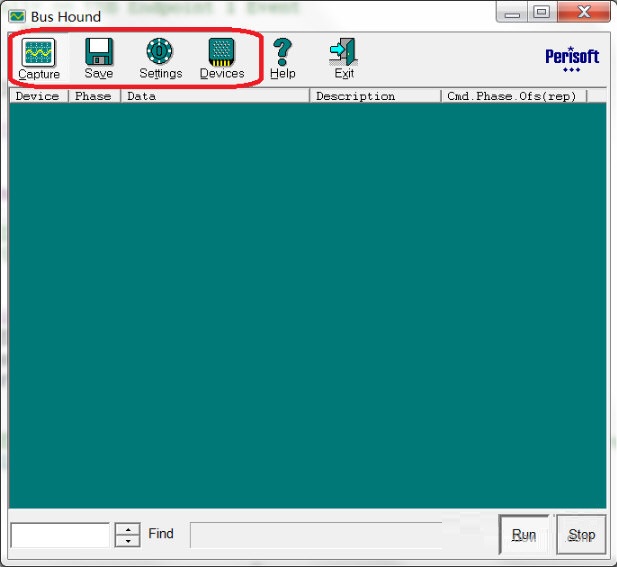
Task: Click the find up arrow
Action: (127, 529)
